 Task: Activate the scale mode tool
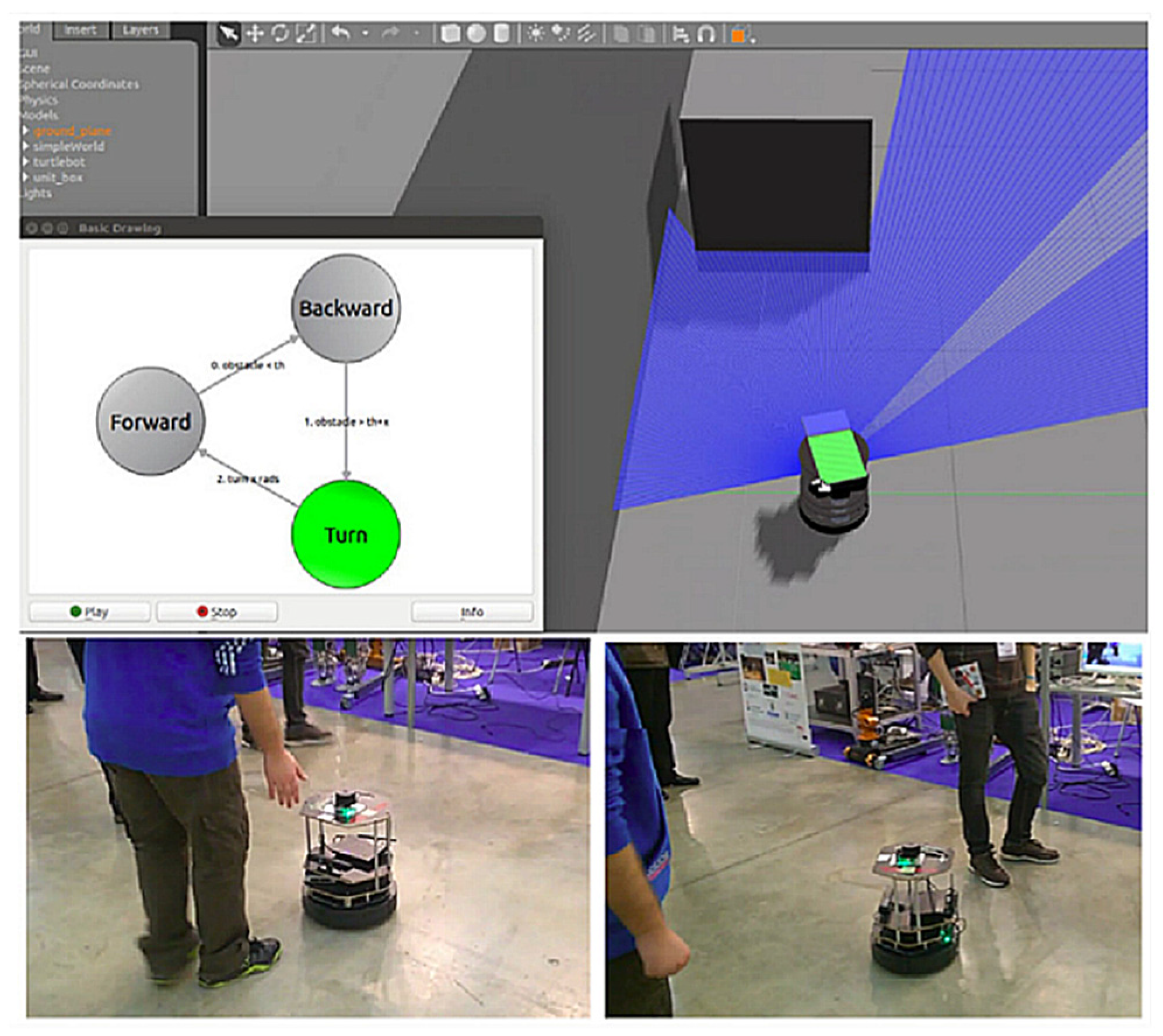[x=305, y=34]
